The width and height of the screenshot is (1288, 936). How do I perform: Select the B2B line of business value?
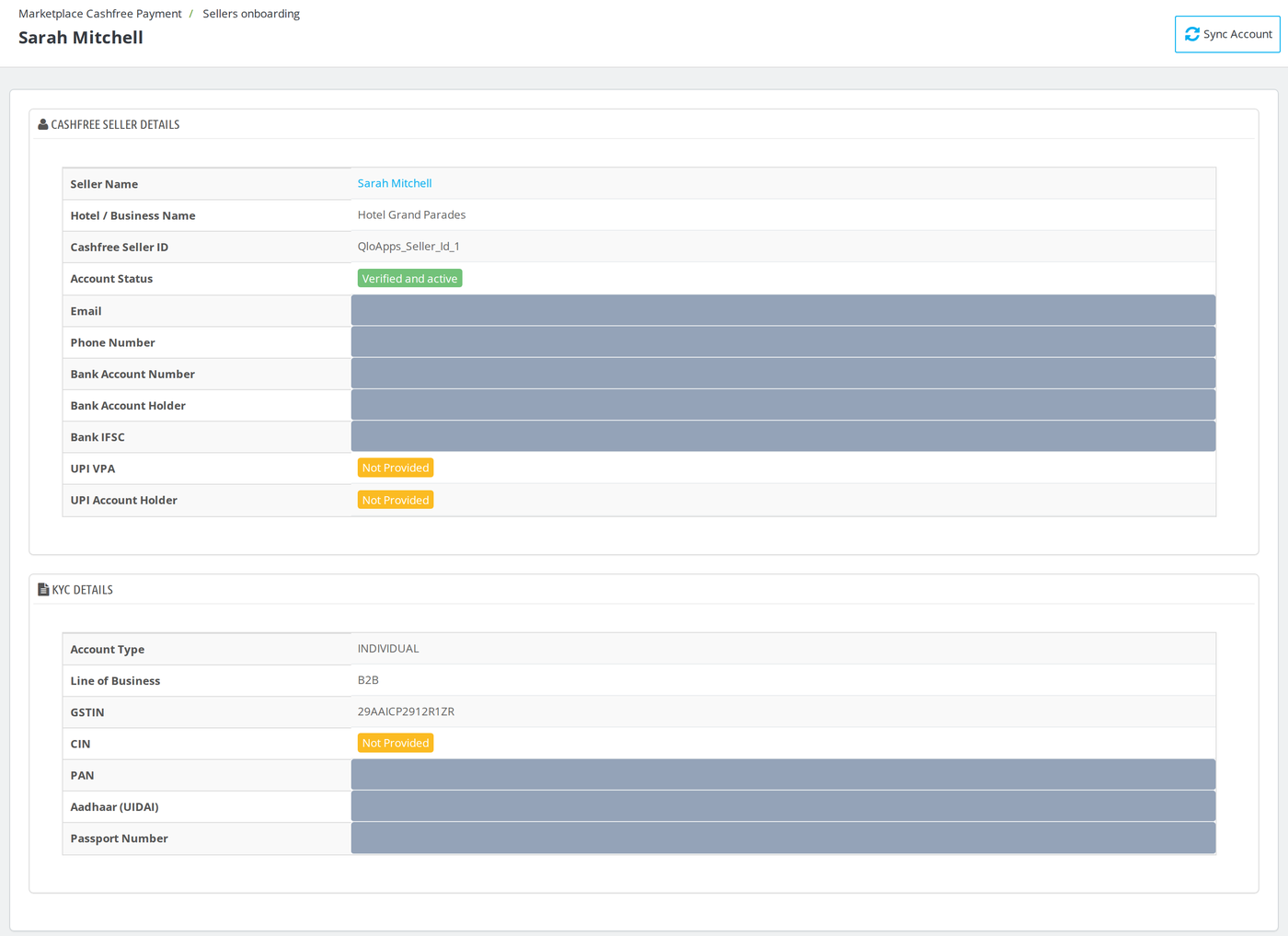(368, 679)
